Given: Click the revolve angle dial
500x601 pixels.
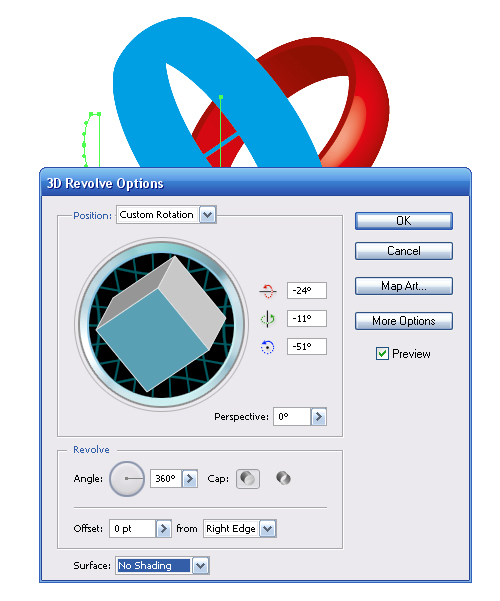Looking at the screenshot, I should click(x=127, y=479).
